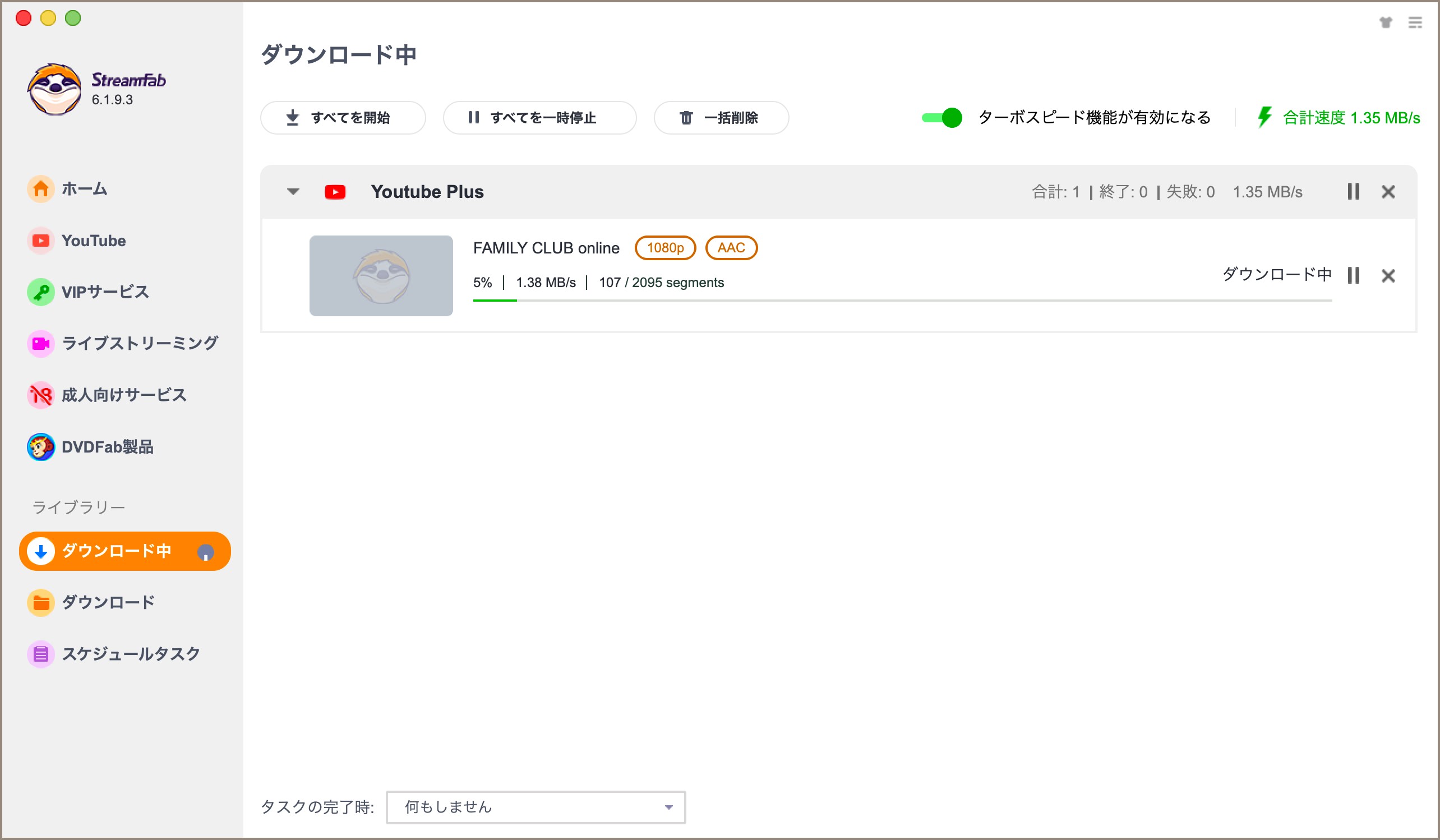
Task: Click ダウンロード folder icon in library
Action: 40,602
